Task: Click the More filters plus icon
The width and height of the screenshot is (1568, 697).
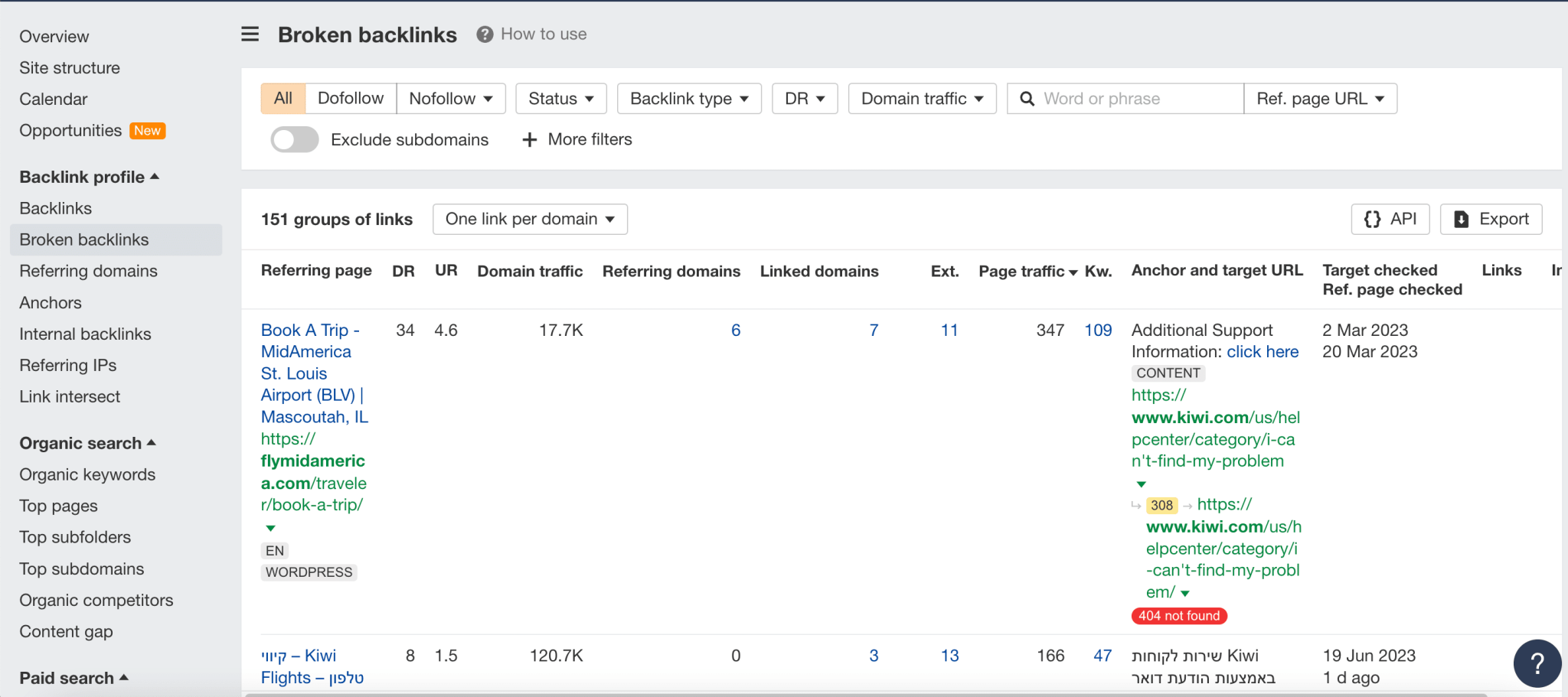Action: [x=529, y=139]
